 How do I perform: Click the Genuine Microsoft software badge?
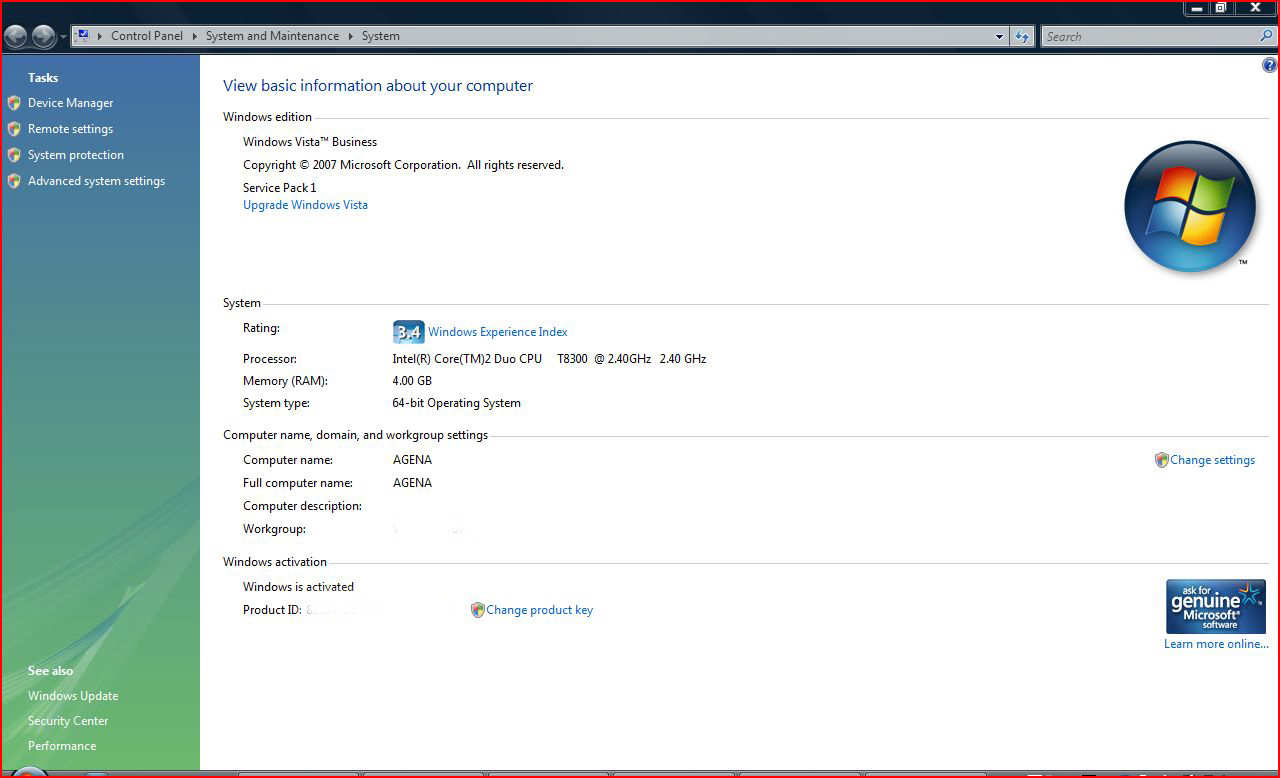pyautogui.click(x=1216, y=606)
